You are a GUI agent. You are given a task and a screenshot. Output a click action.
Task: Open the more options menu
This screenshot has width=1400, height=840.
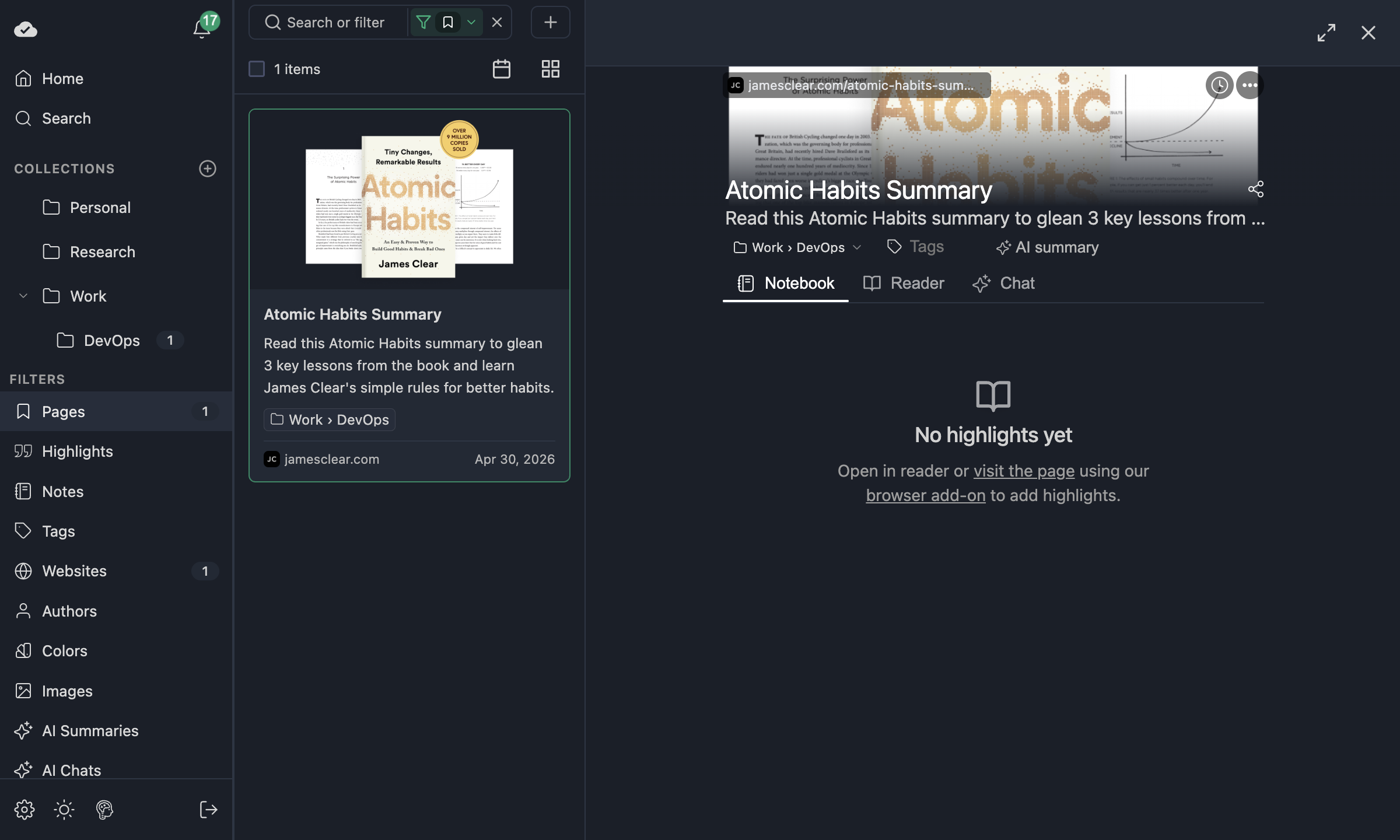point(1249,85)
